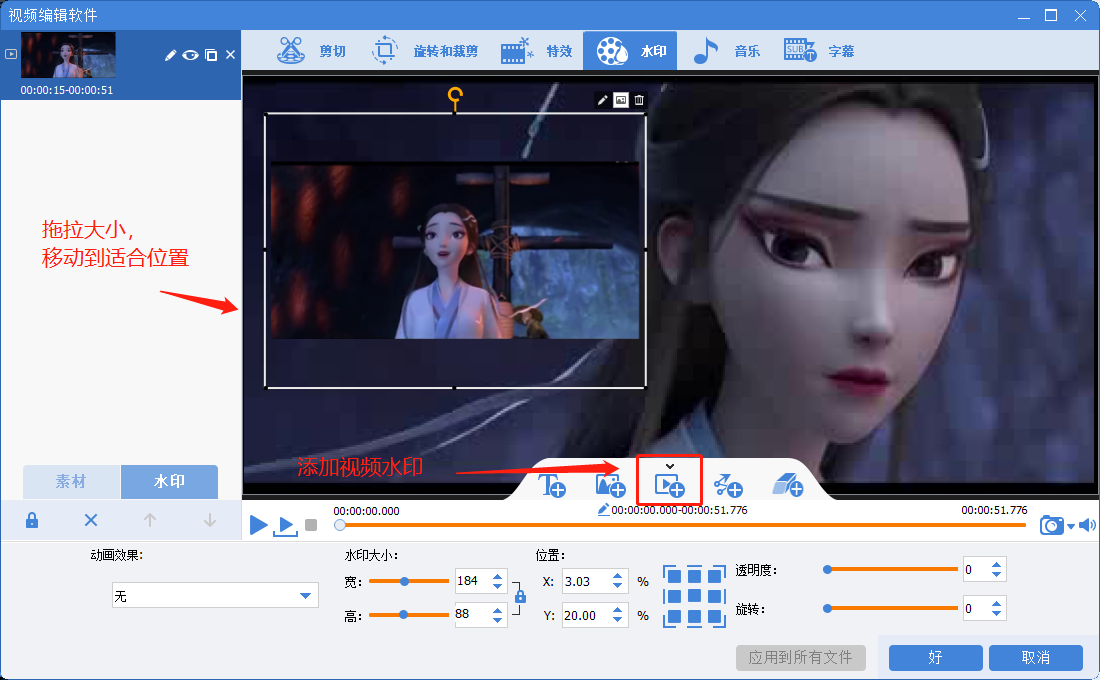The width and height of the screenshot is (1100, 680).
Task: Click the orange rotation handle above watermark
Action: point(455,96)
